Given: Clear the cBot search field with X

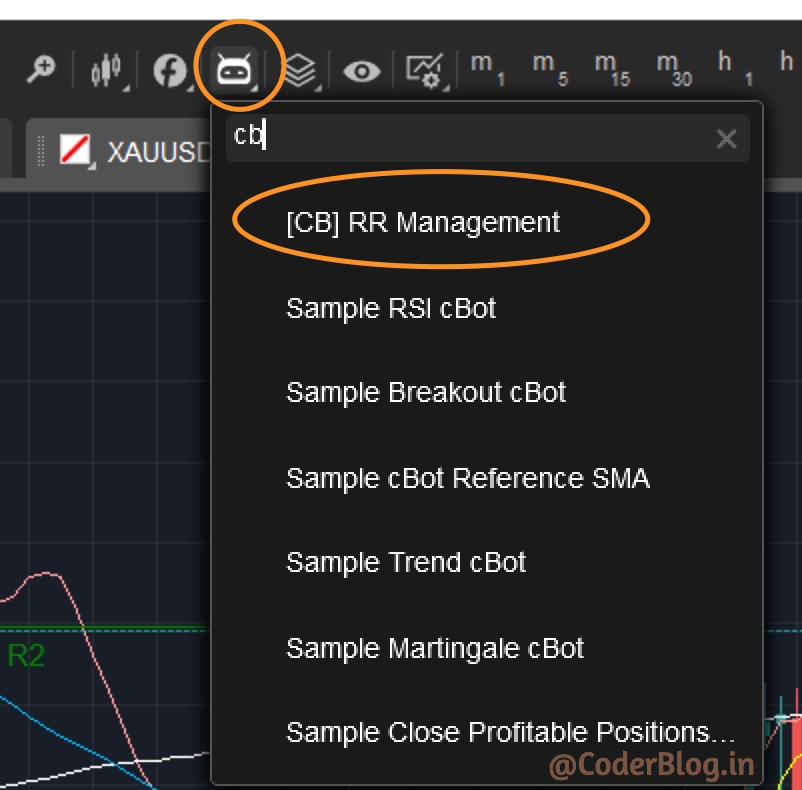Looking at the screenshot, I should pyautogui.click(x=726, y=139).
